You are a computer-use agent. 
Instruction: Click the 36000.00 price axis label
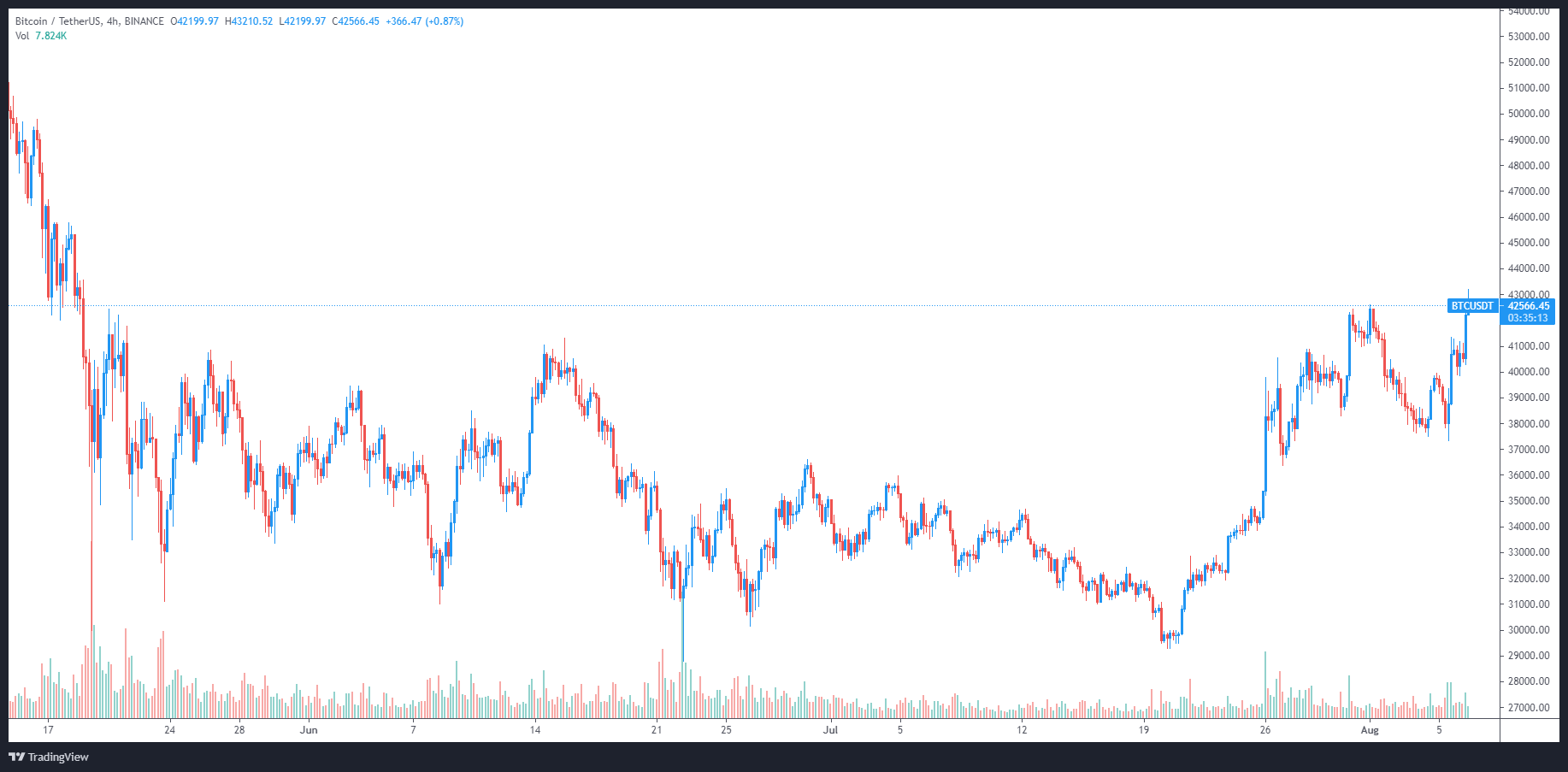[1529, 475]
